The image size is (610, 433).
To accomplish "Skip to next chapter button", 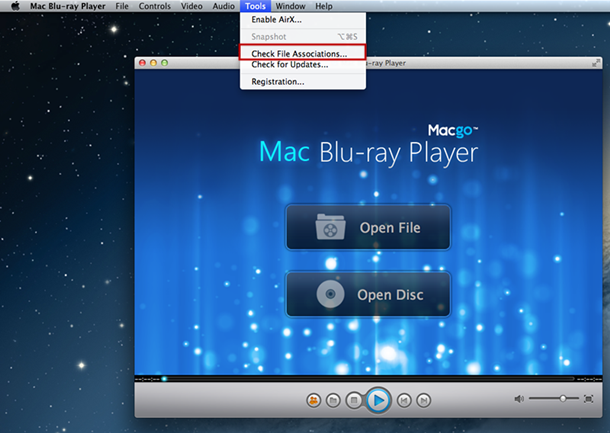I will pos(424,400).
